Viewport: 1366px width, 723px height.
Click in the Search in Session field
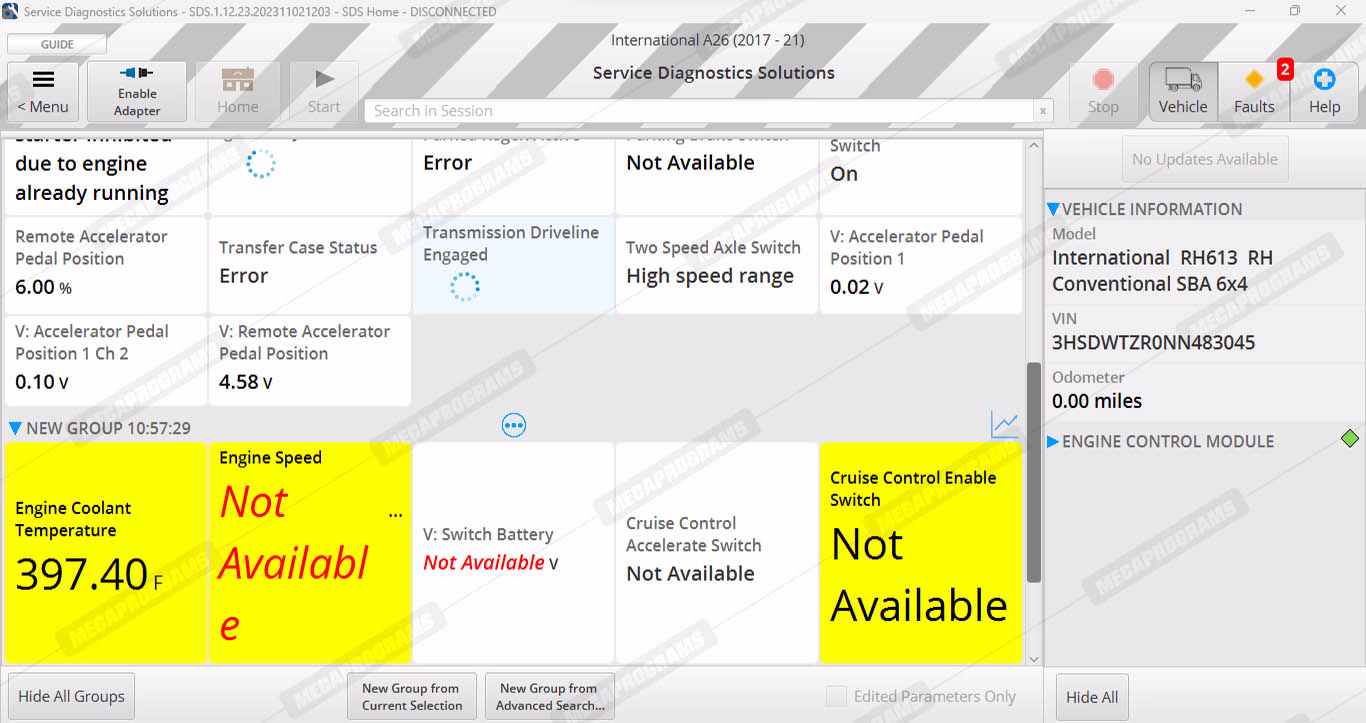[699, 111]
